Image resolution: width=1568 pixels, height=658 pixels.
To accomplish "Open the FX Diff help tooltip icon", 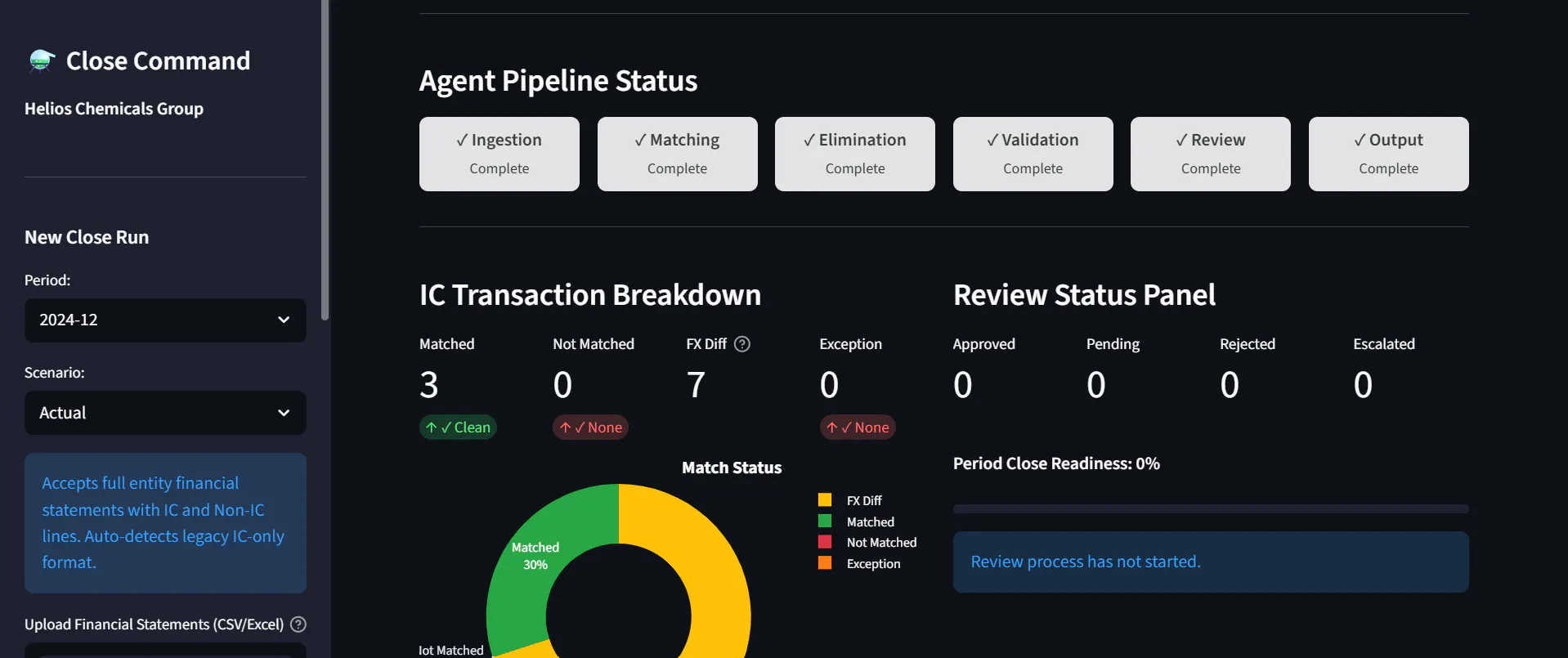I will pos(742,344).
